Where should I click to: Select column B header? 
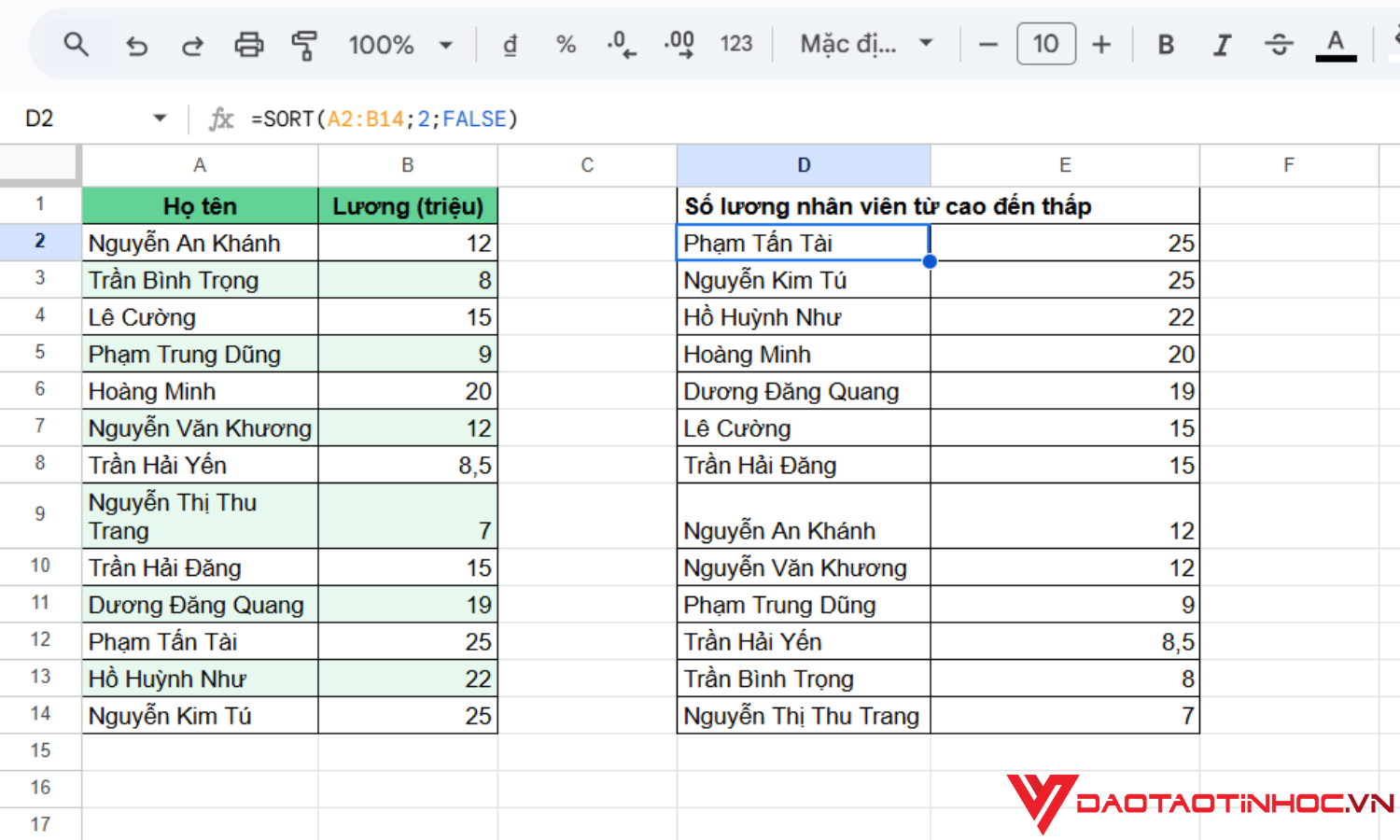coord(408,165)
